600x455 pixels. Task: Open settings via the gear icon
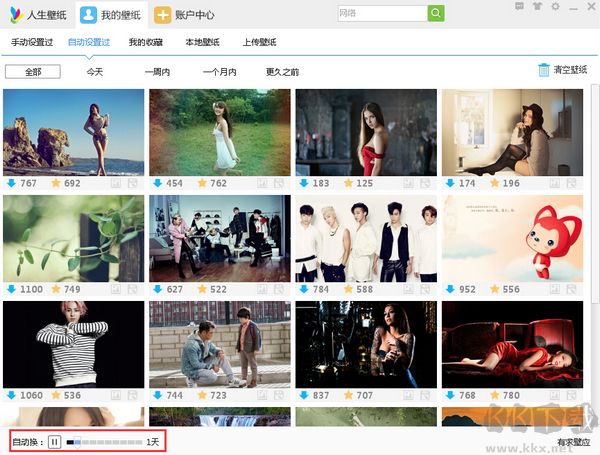coord(553,7)
